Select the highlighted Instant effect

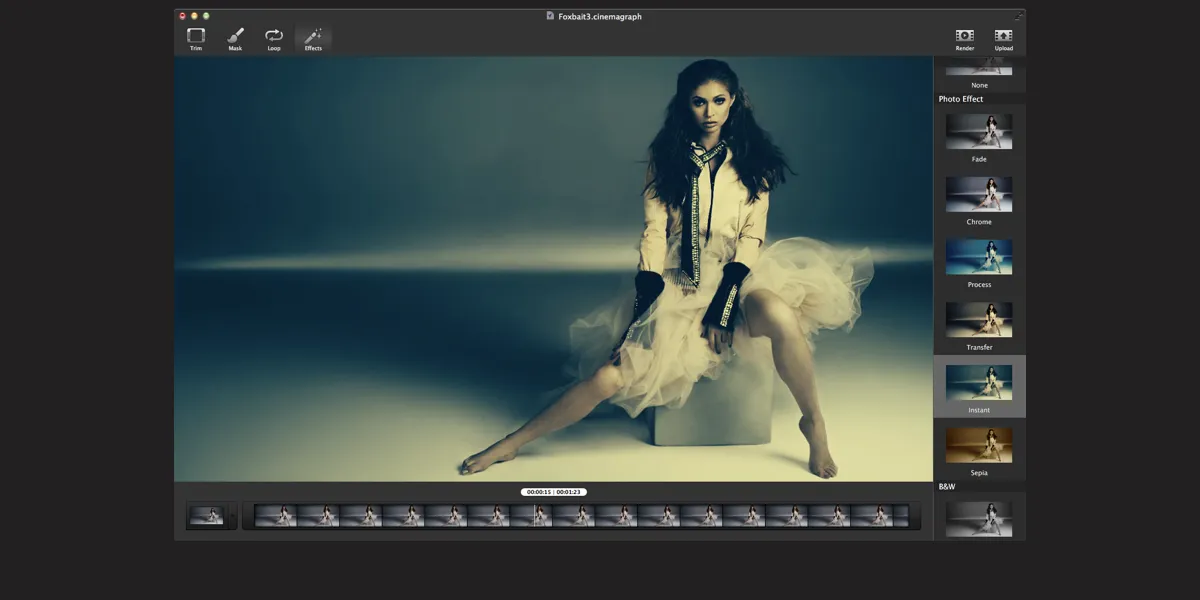point(979,387)
